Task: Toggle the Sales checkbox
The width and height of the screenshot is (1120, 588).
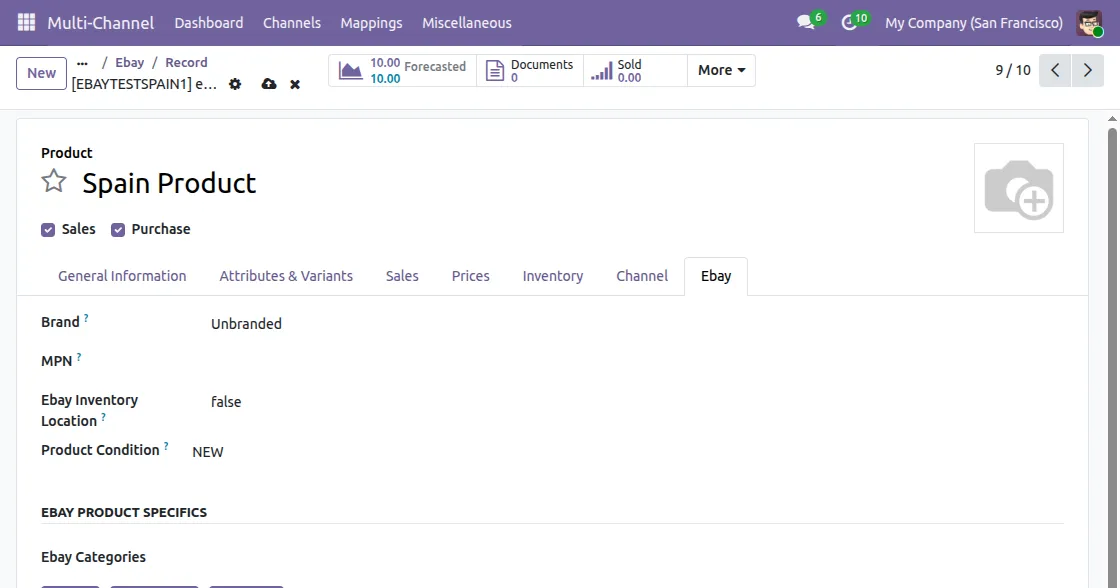Action: click(x=48, y=230)
